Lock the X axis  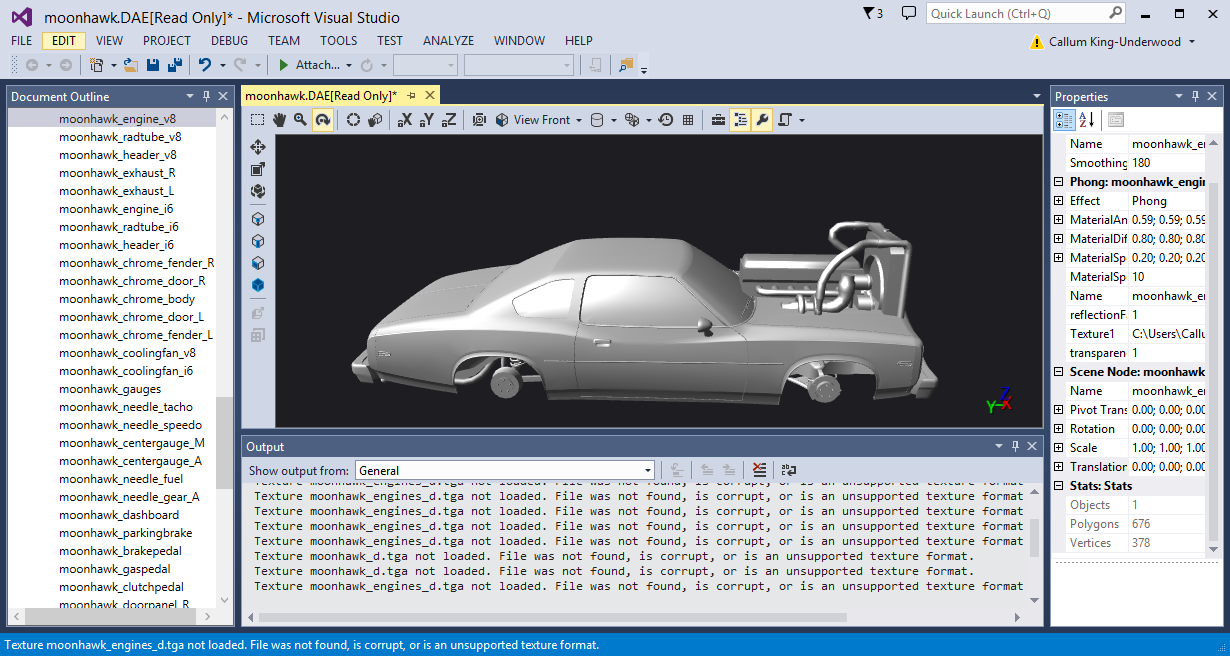(x=405, y=120)
